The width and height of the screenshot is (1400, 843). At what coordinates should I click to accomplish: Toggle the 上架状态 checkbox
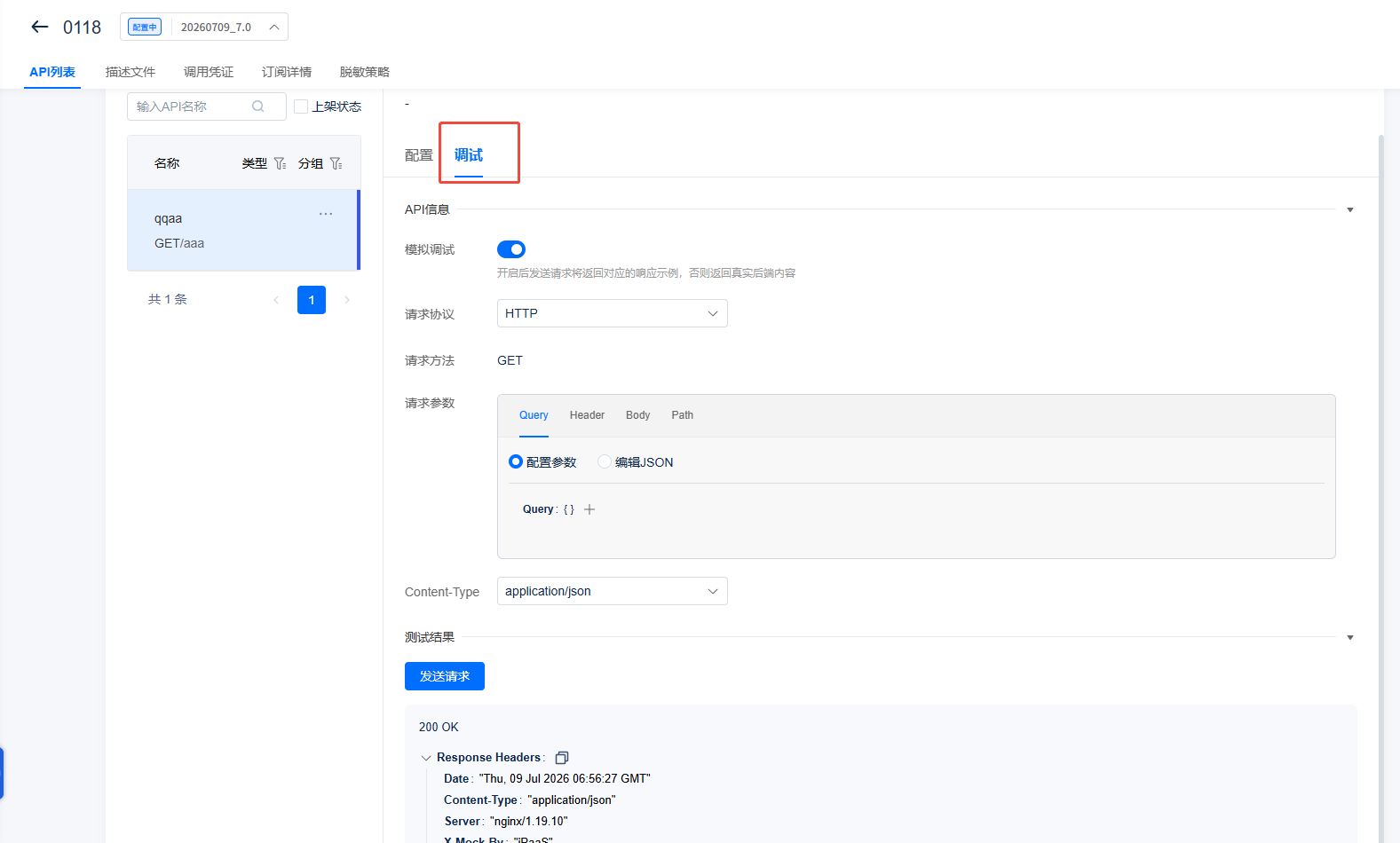[301, 106]
